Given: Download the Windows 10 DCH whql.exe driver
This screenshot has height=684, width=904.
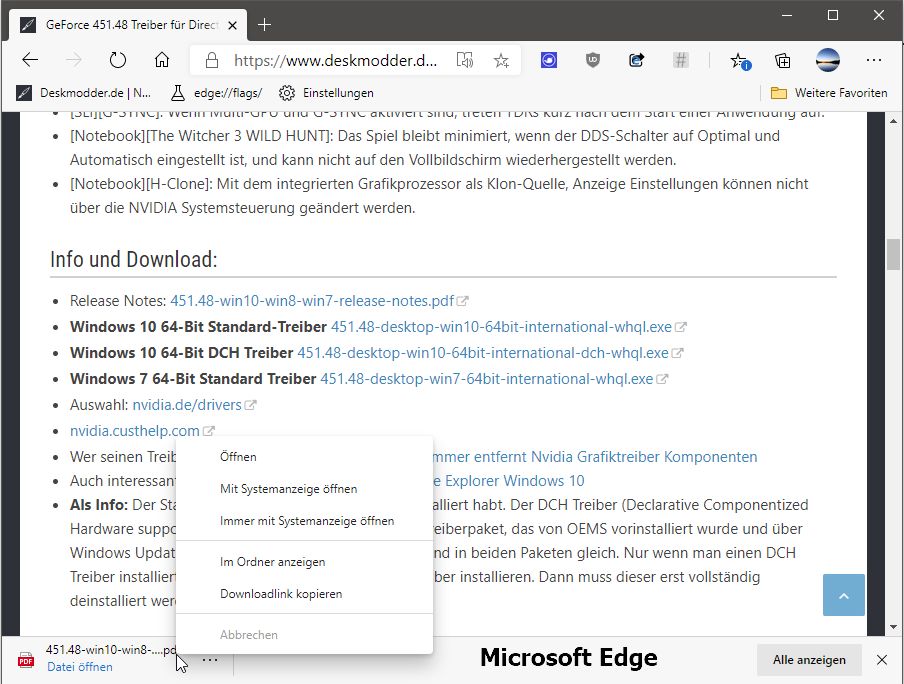Looking at the screenshot, I should 483,353.
